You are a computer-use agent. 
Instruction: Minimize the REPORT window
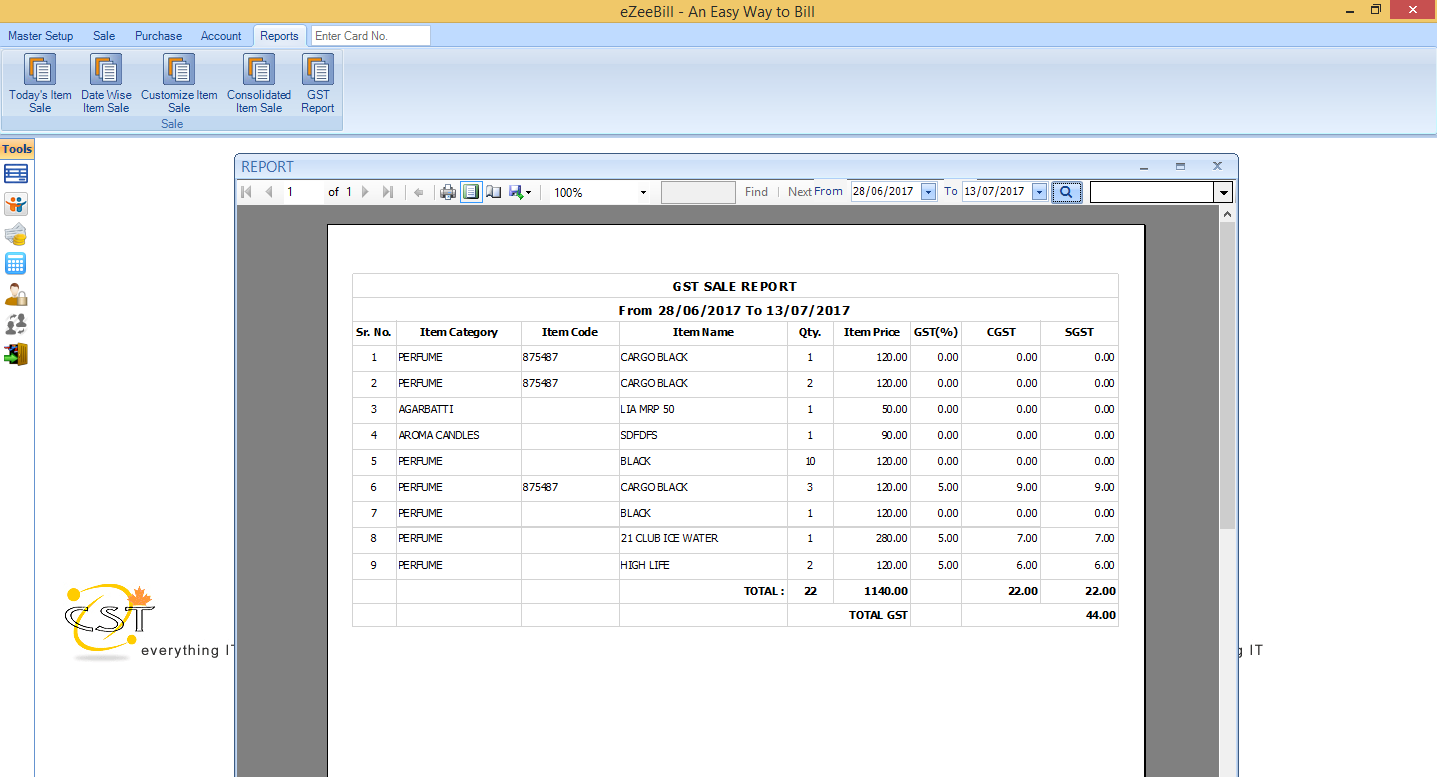click(1143, 167)
